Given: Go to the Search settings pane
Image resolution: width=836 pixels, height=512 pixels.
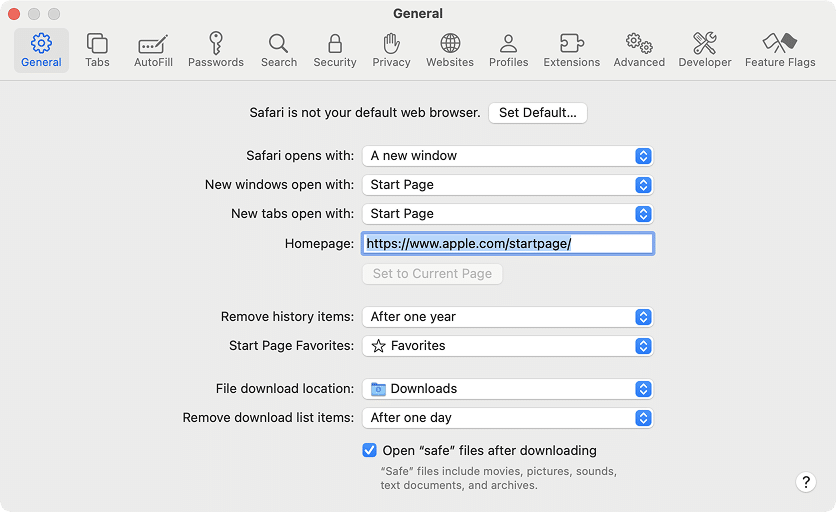Looking at the screenshot, I should 279,51.
